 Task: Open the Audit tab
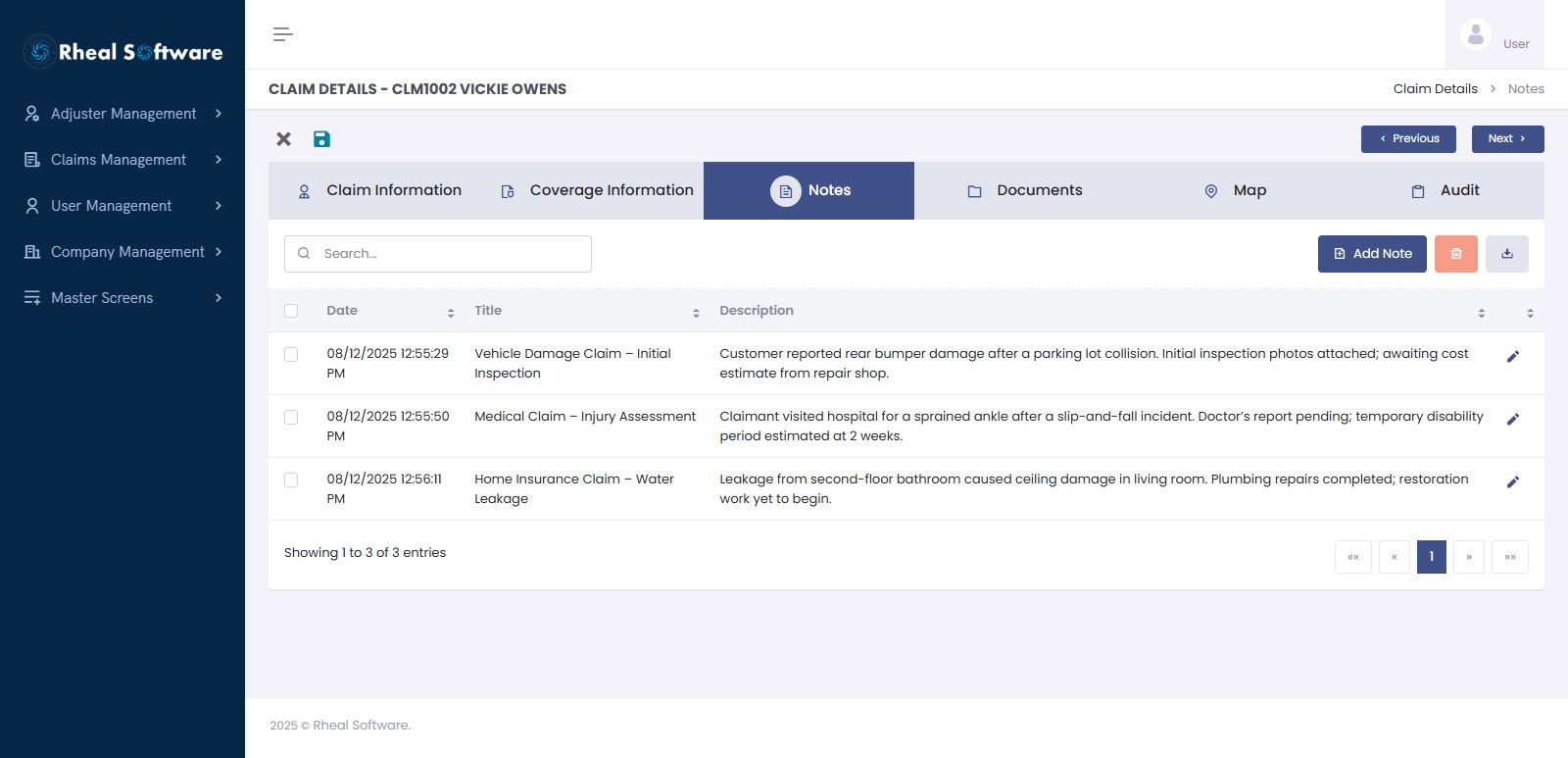coord(1445,190)
